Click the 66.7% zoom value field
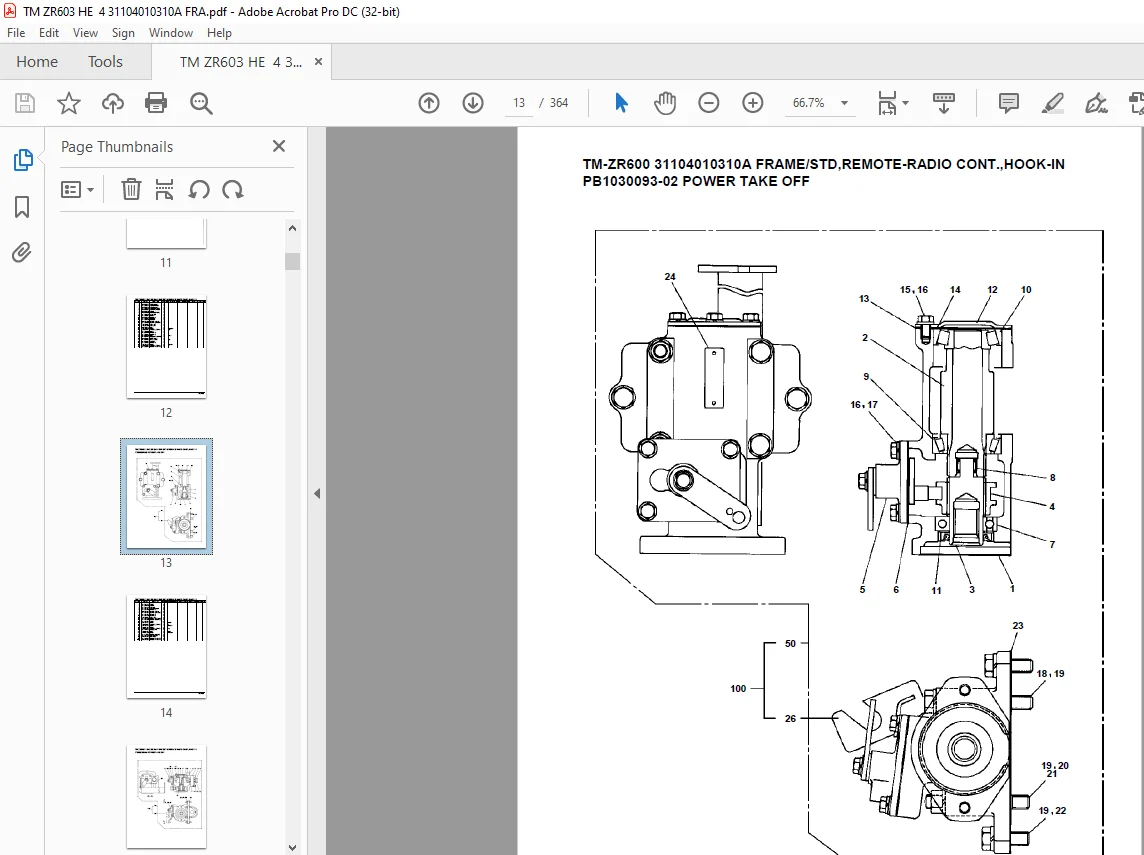The image size is (1144, 855). coord(808,103)
